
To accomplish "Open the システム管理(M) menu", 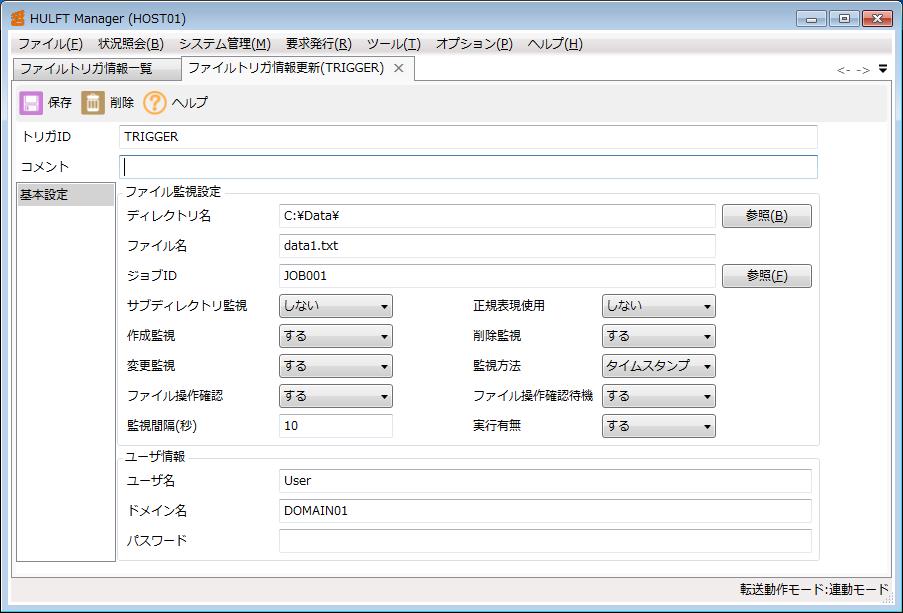I will (x=225, y=44).
